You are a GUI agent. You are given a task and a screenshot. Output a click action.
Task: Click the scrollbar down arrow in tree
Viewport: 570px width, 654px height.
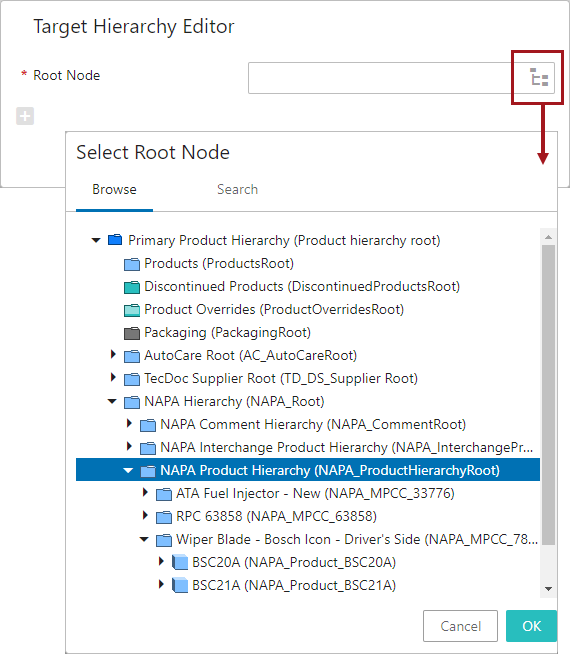548,589
